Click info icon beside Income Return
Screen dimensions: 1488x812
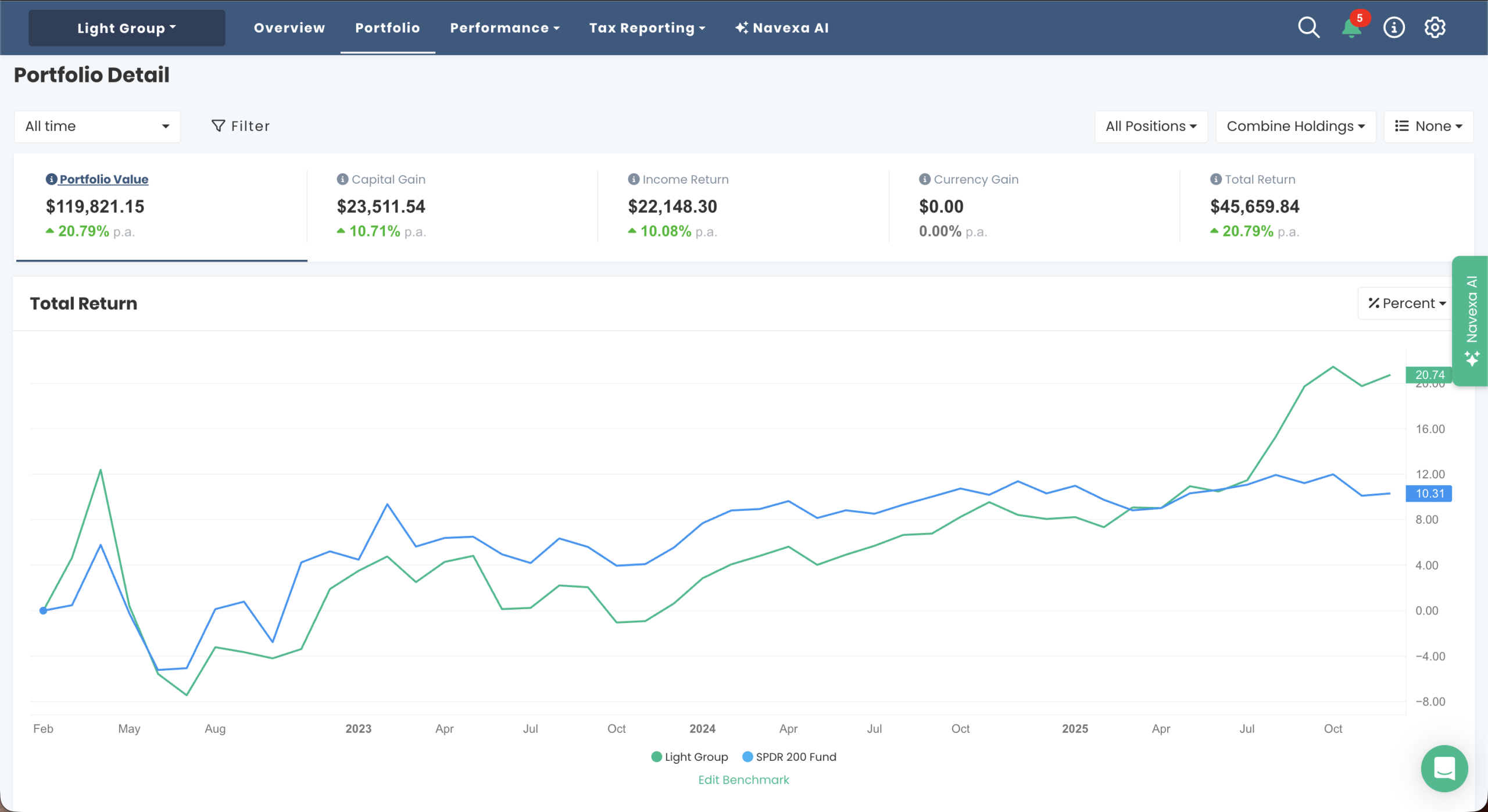[634, 179]
